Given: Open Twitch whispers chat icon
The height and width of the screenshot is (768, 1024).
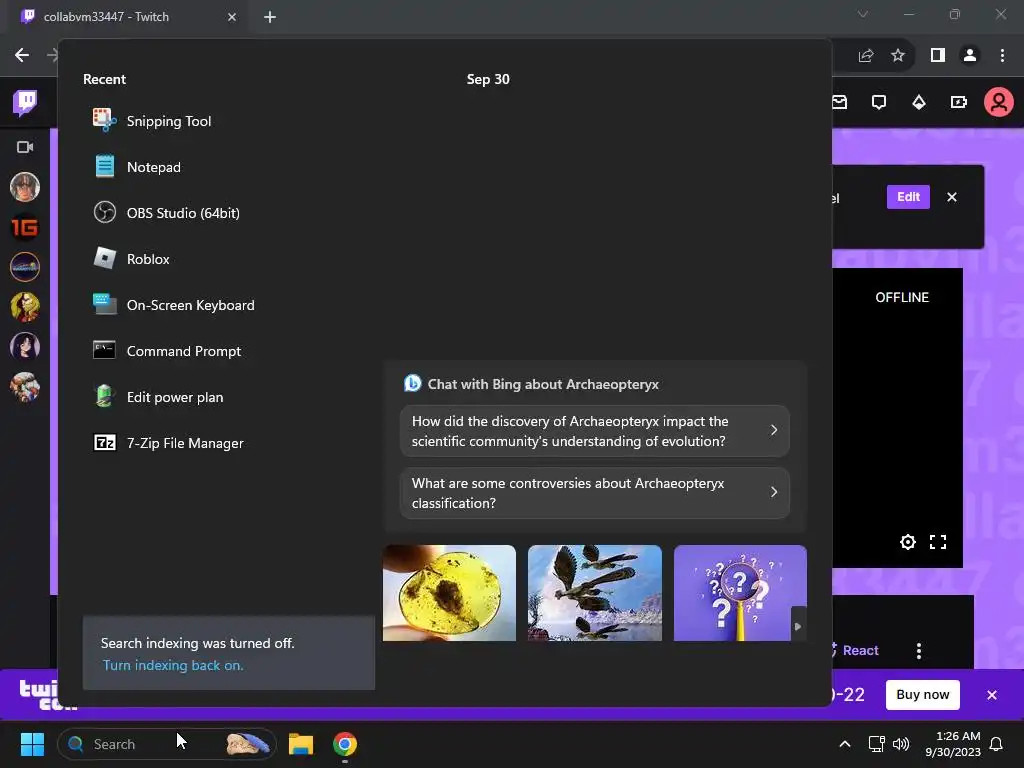Looking at the screenshot, I should (879, 102).
